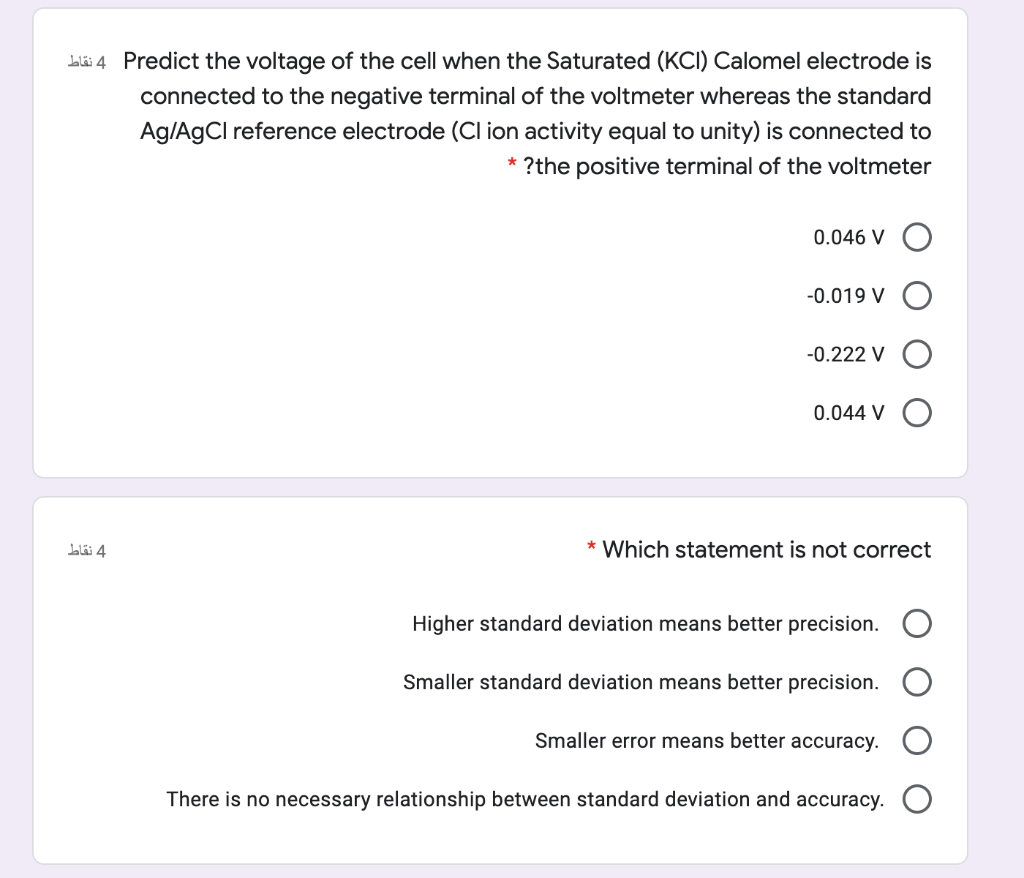Select radio for 'Higher standard deviation means better precision'
Screen dimensions: 1024x878
[x=917, y=623]
